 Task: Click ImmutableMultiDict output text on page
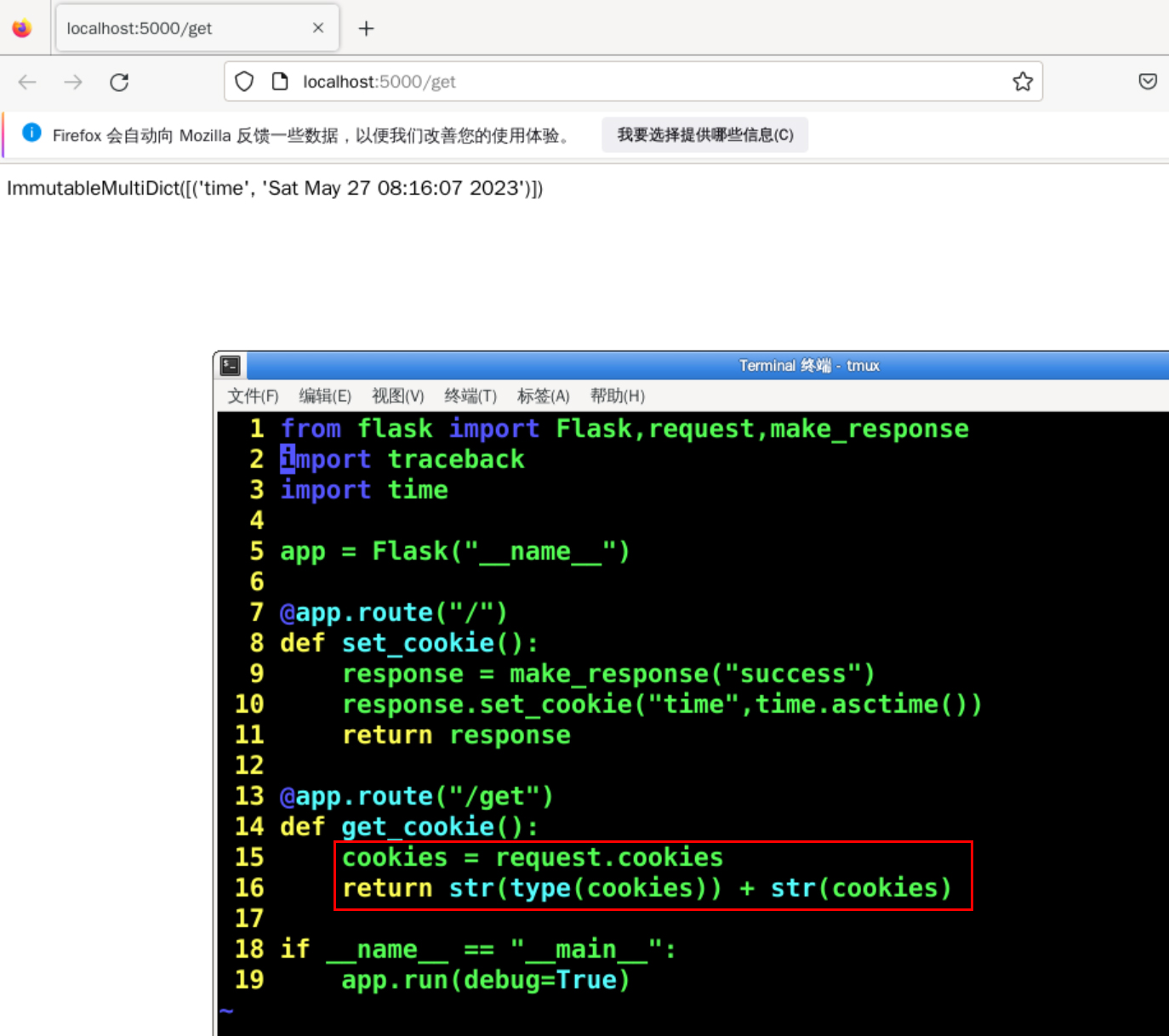275,188
